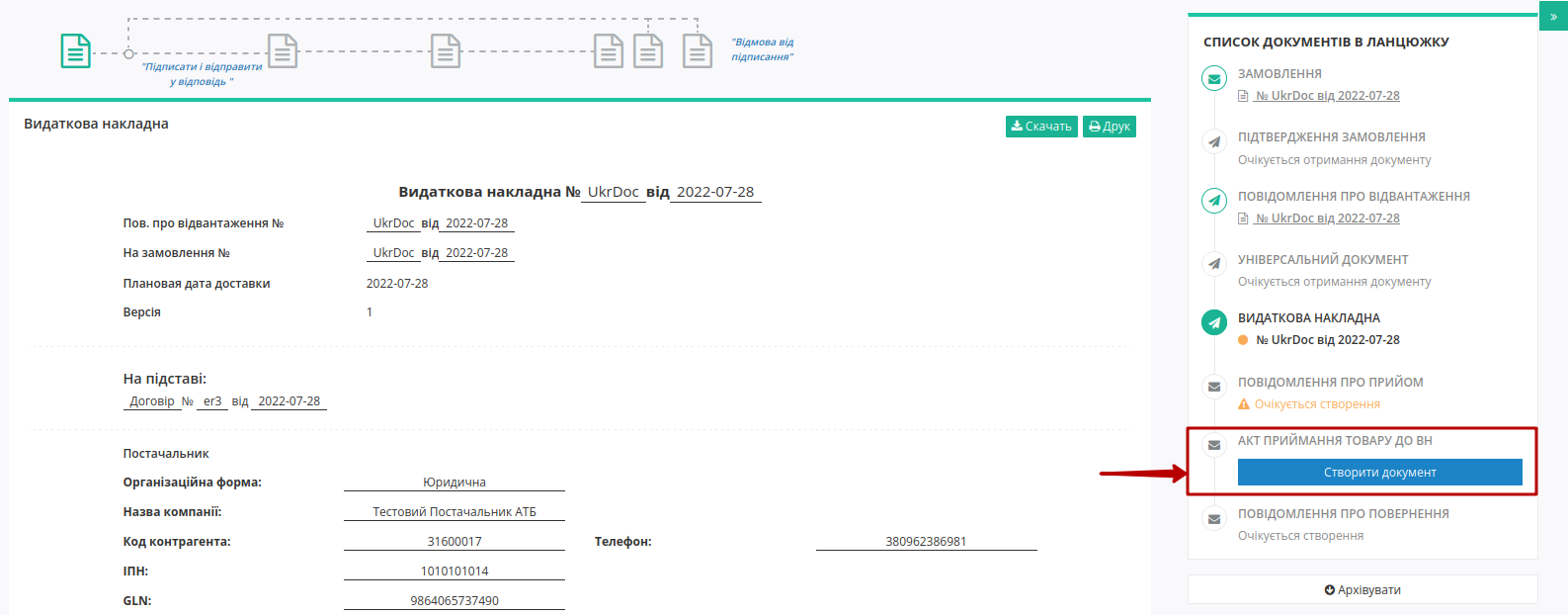Click counterparty code value 31600017
This screenshot has height=615, width=1568.
coord(454,542)
